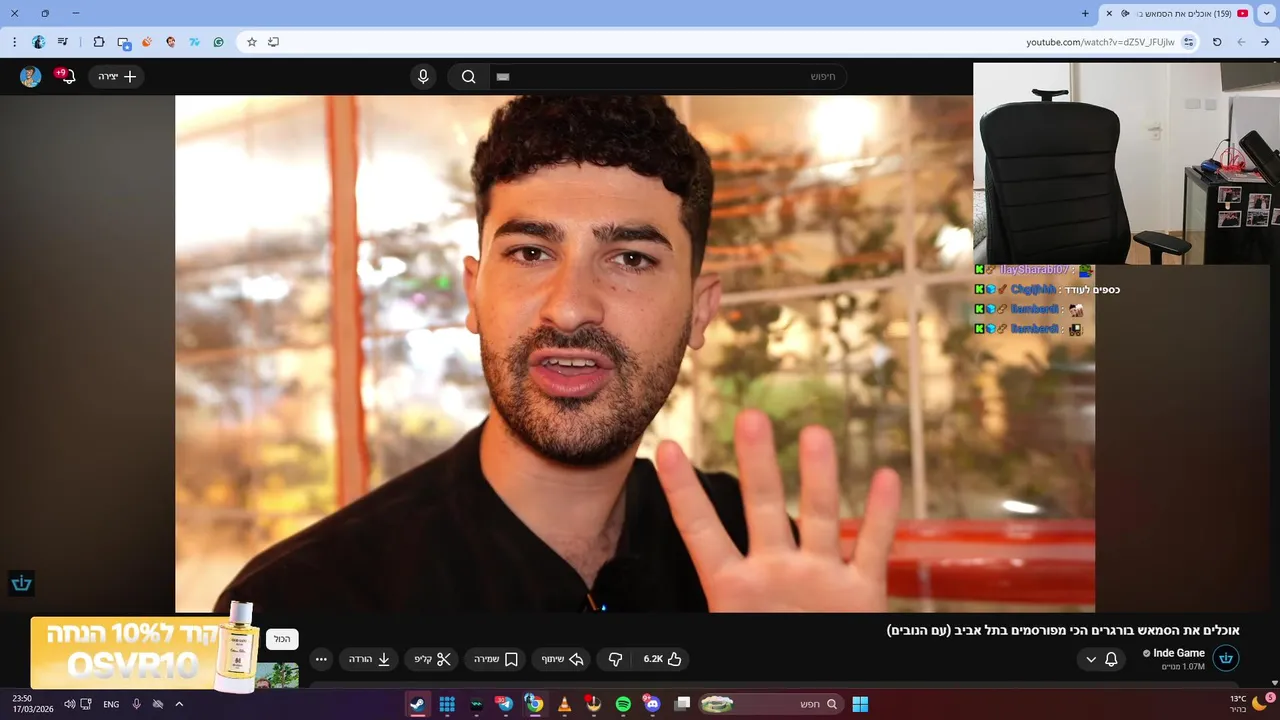Open the YouTube notifications bell
The height and width of the screenshot is (720, 1280).
click(x=68, y=77)
